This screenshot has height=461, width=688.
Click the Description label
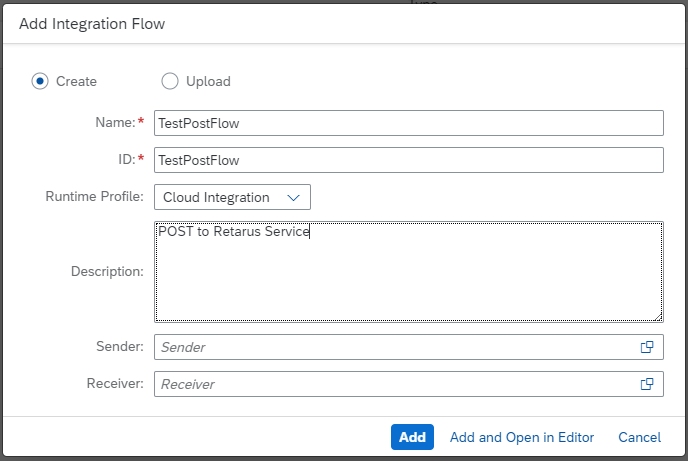[108, 272]
